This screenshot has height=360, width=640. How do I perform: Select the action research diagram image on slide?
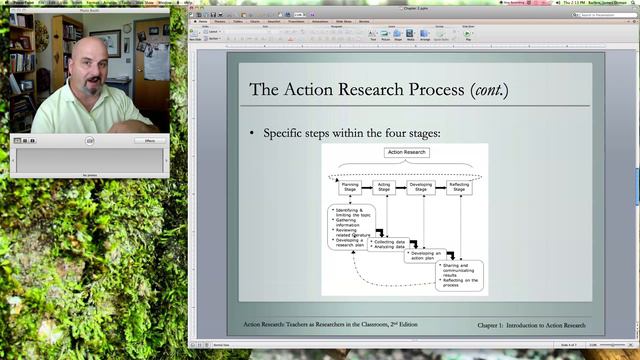pos(405,220)
